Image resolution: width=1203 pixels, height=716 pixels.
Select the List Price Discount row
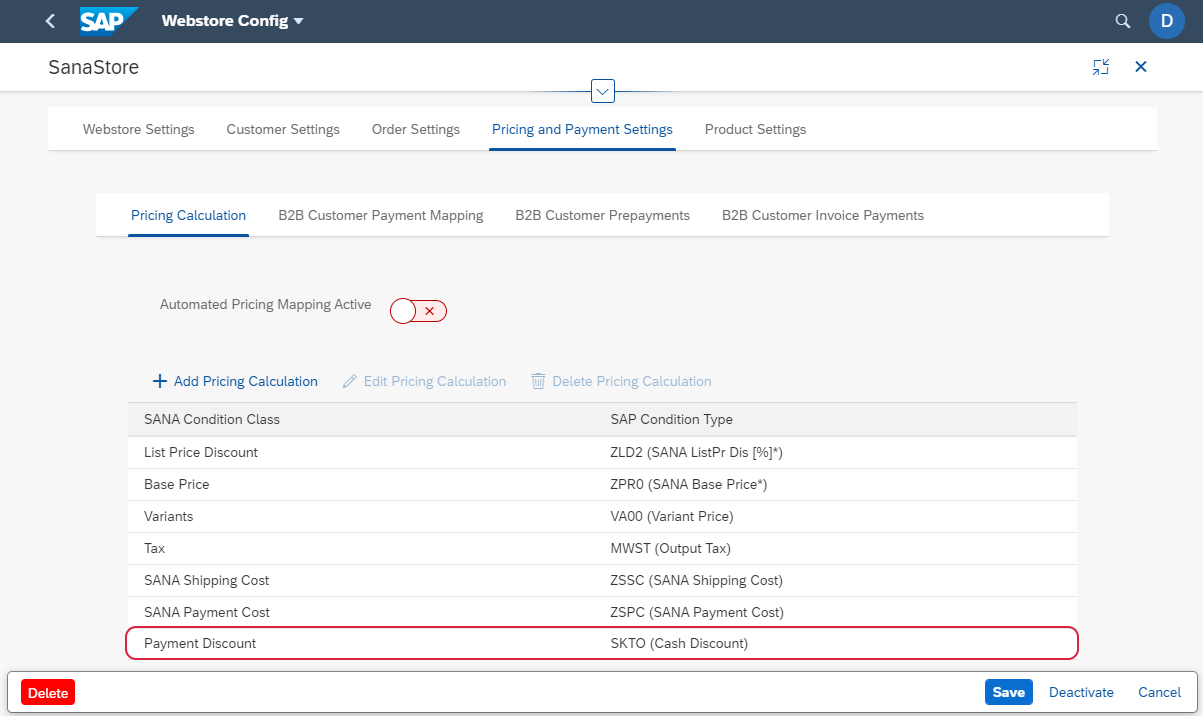pos(602,453)
